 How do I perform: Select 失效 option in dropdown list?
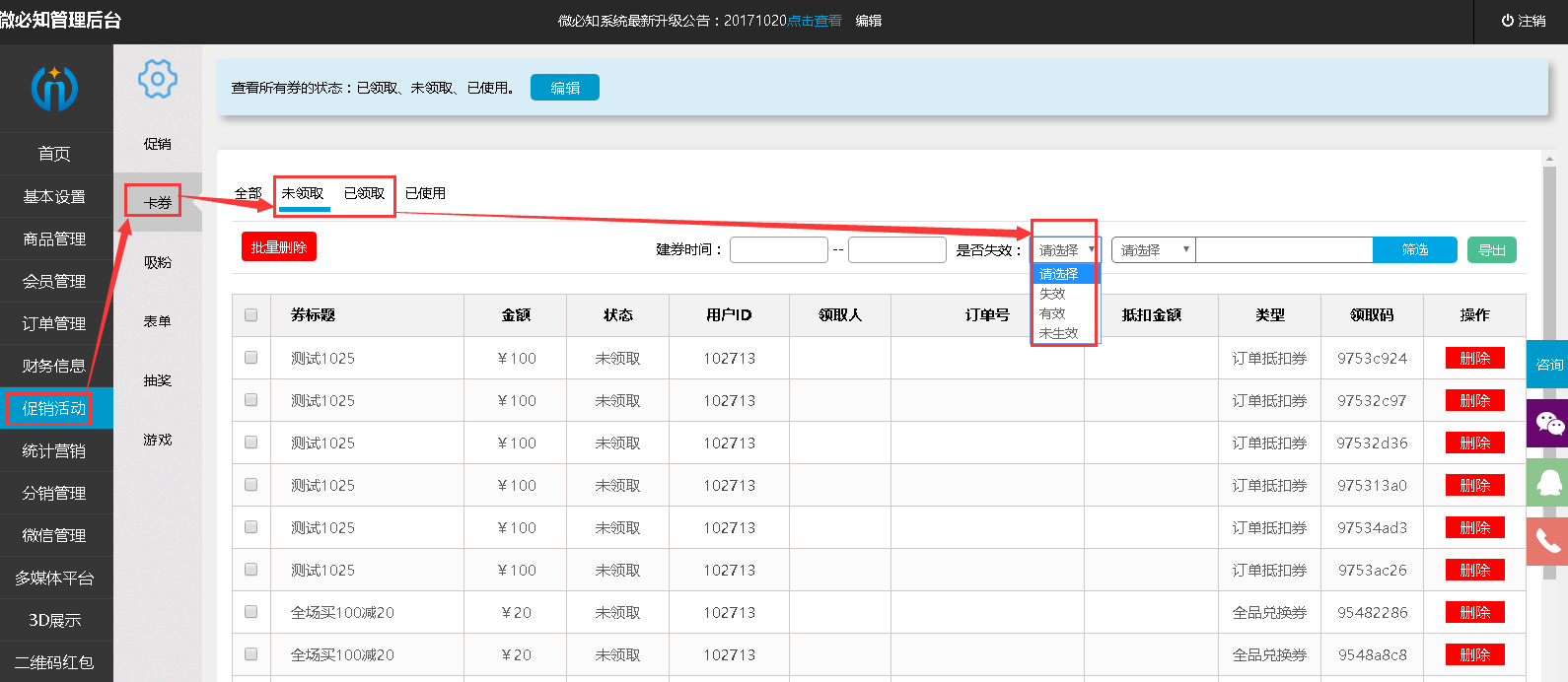click(1053, 294)
